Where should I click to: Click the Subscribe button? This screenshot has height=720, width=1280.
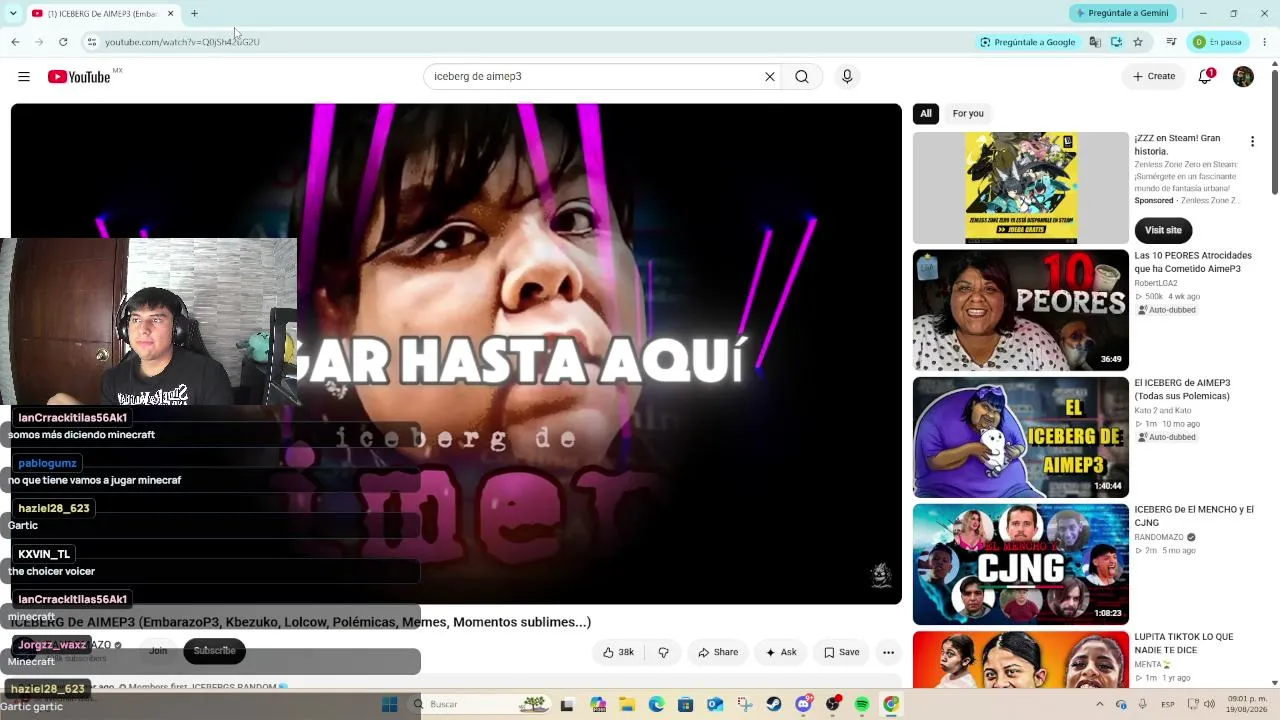pos(214,651)
